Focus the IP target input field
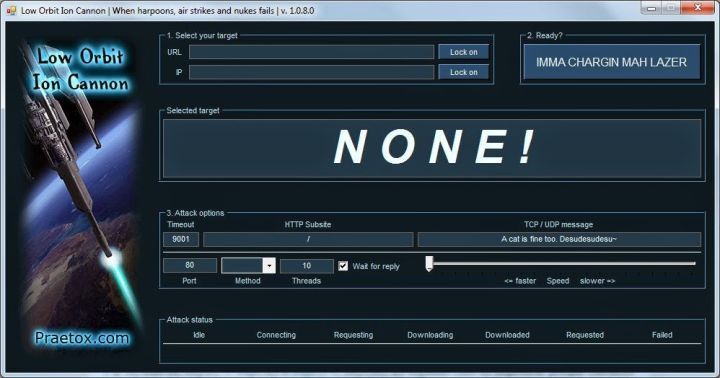 (x=311, y=72)
